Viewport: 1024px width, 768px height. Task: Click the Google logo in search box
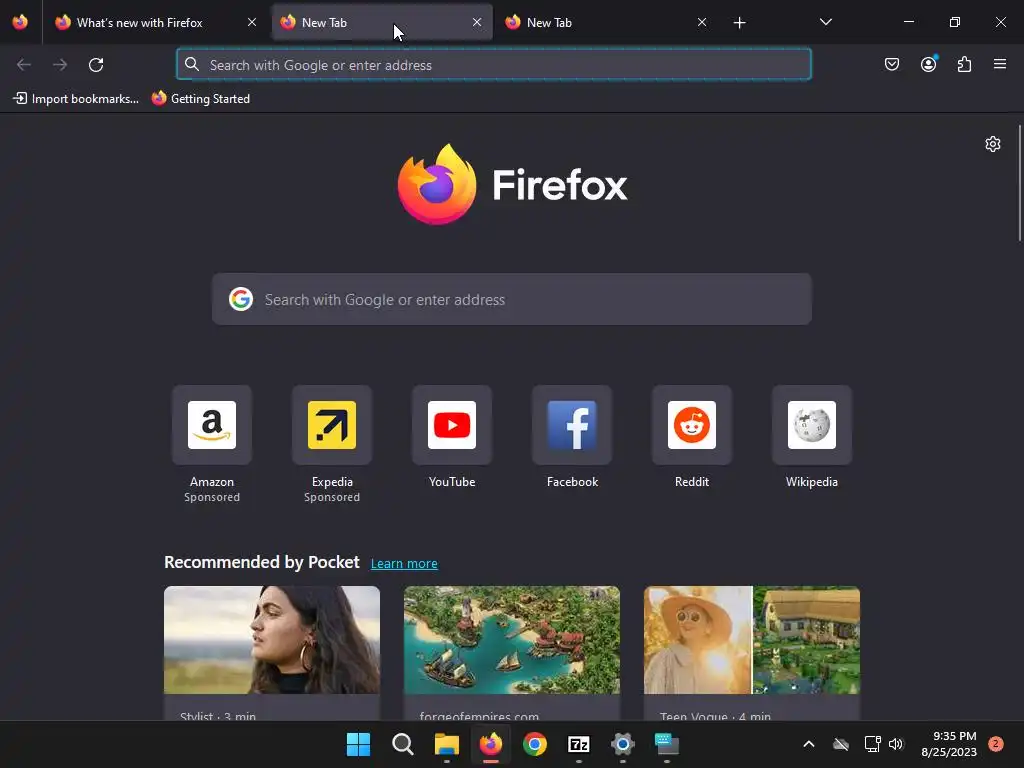click(241, 299)
